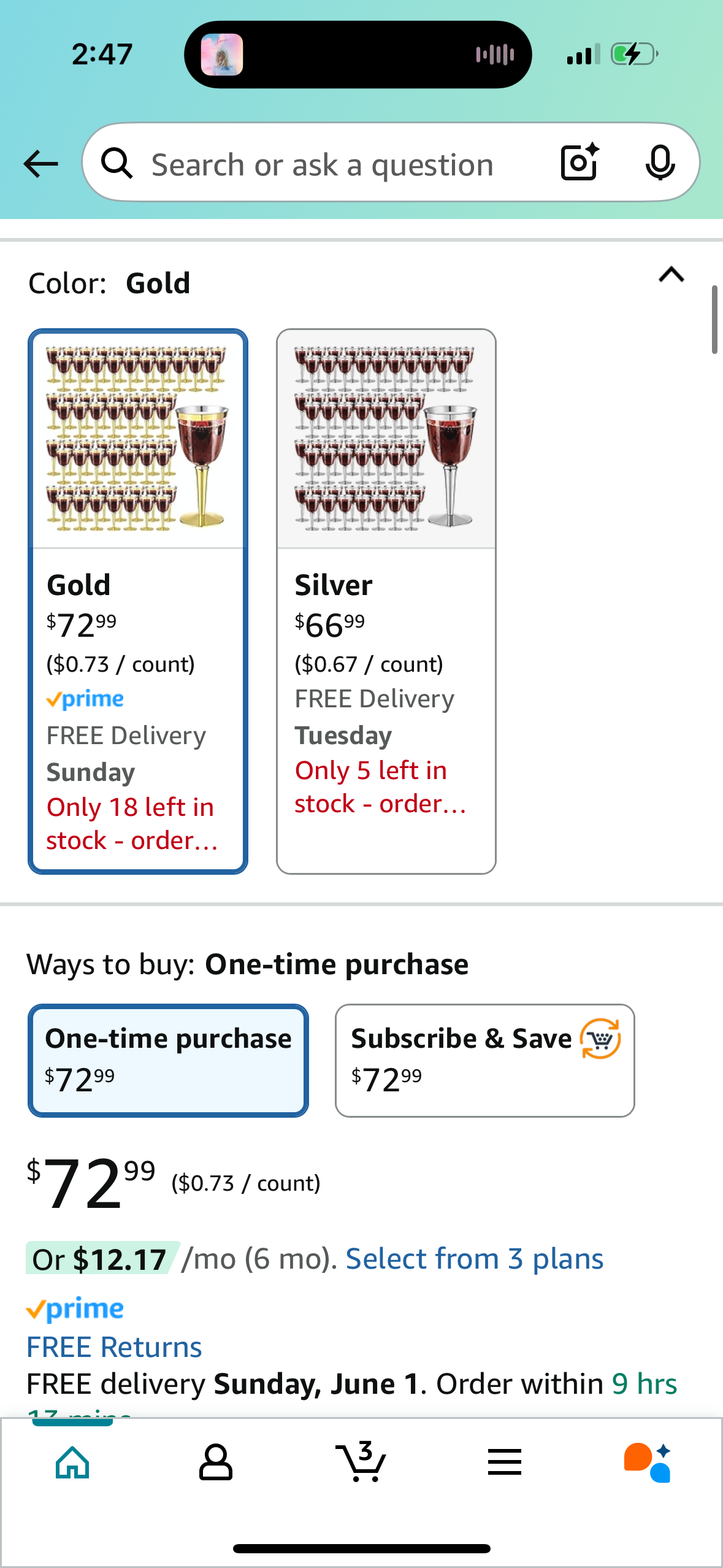This screenshot has width=723, height=1568.
Task: Open the hamburger menu icon
Action: (x=505, y=1462)
